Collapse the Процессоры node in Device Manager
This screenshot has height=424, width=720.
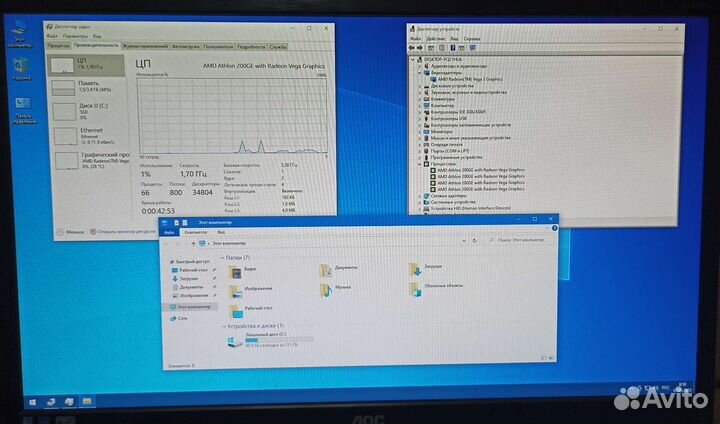click(x=419, y=162)
